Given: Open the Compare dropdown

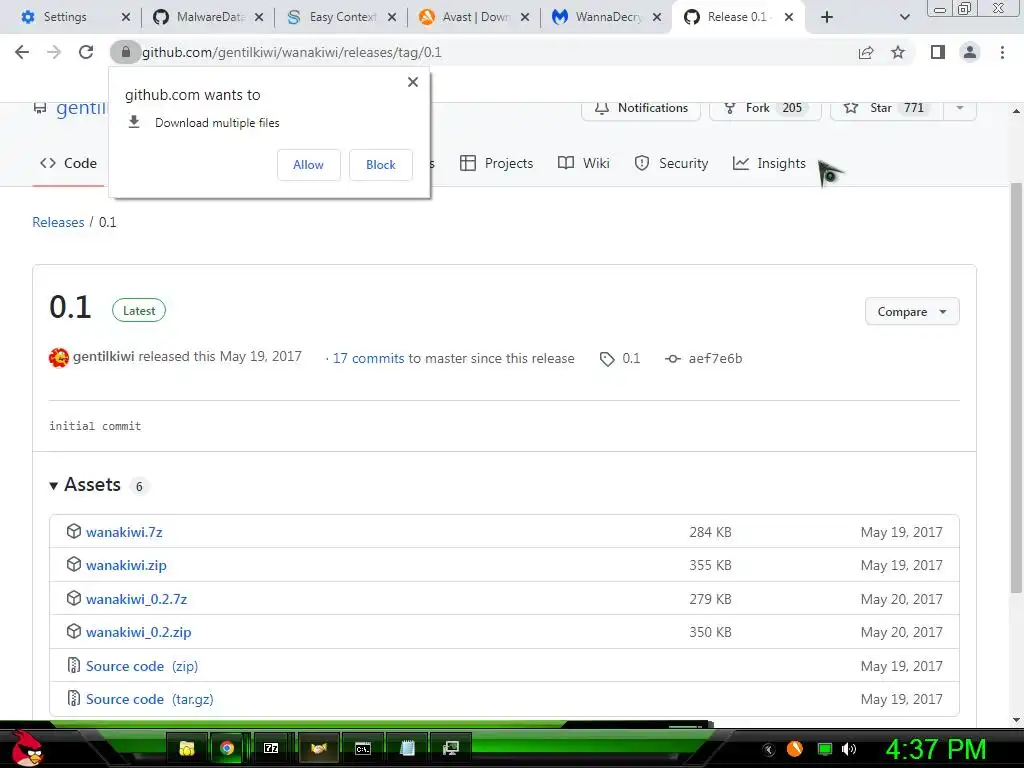Looking at the screenshot, I should coord(912,312).
